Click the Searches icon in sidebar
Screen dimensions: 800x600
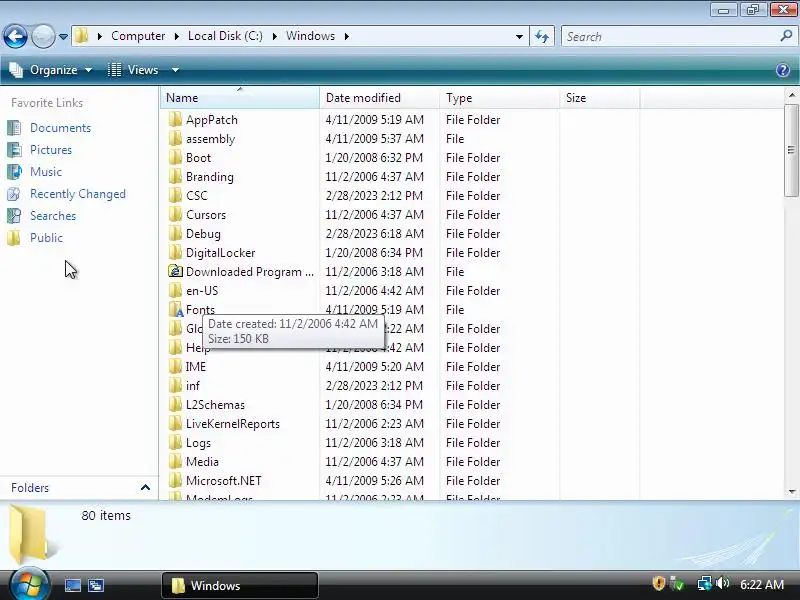coord(14,216)
